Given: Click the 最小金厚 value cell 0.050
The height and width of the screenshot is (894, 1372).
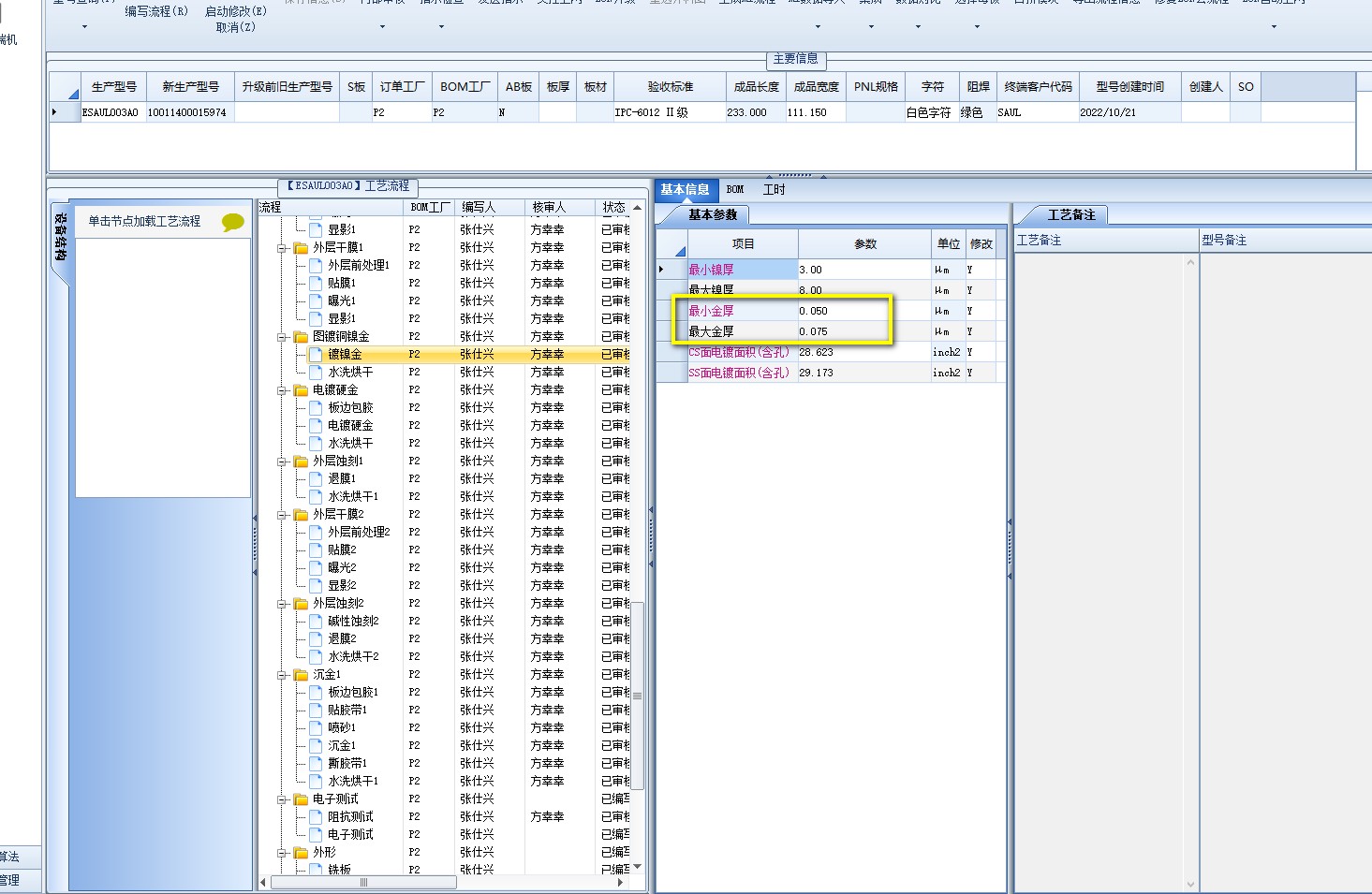Looking at the screenshot, I should (863, 311).
